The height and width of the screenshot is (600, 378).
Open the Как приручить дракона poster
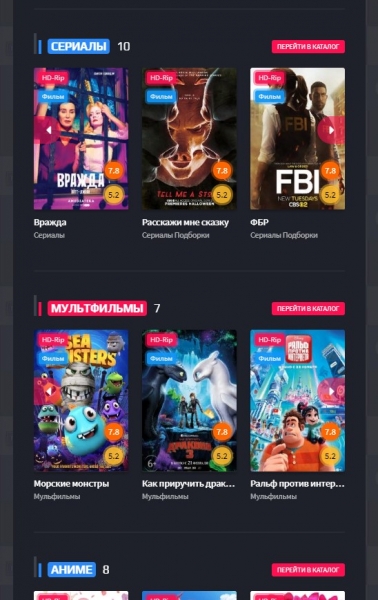click(189, 400)
